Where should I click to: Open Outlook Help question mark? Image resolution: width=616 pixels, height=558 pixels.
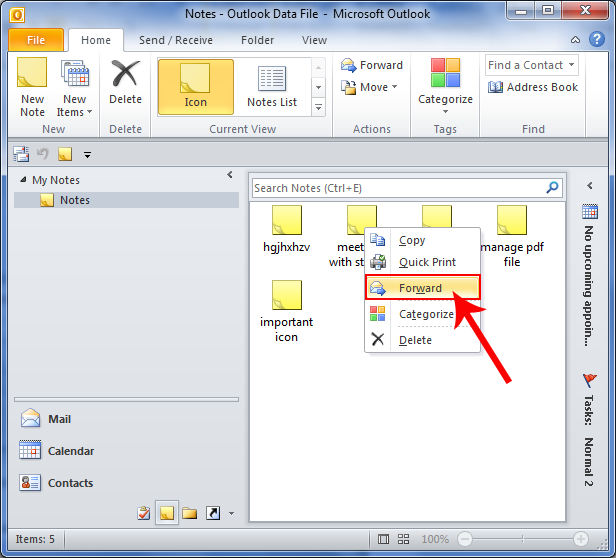597,39
